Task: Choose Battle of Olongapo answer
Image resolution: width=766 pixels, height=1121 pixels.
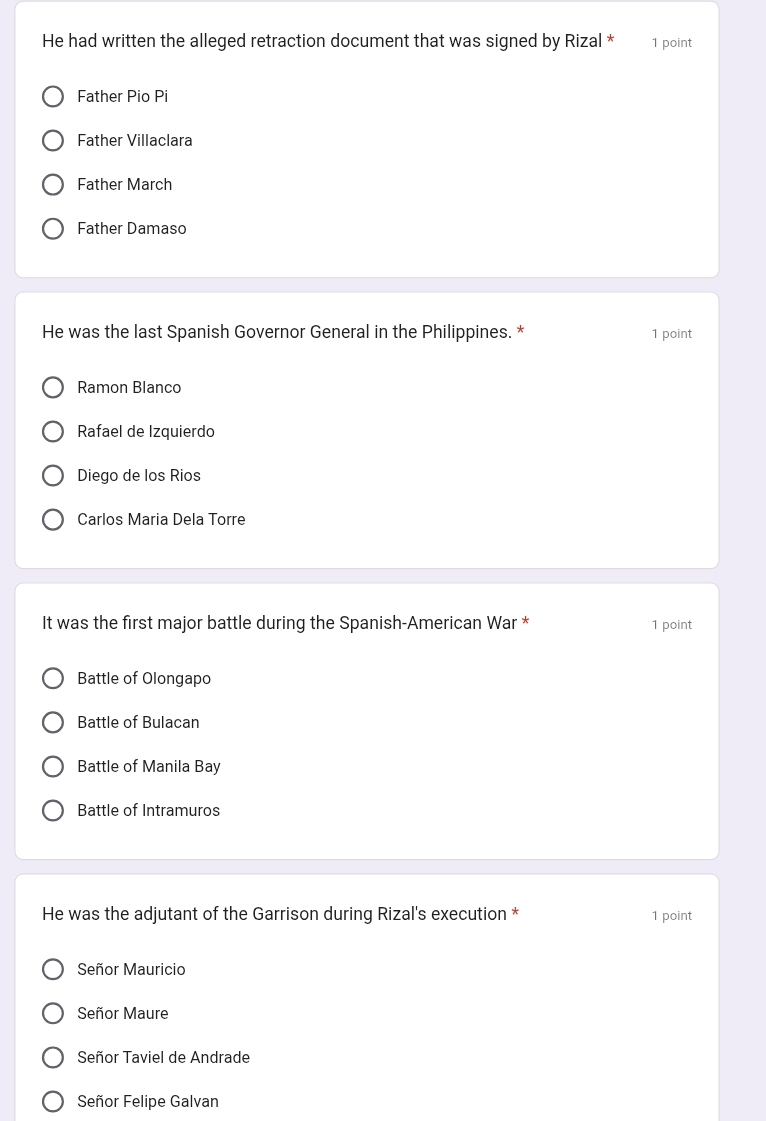Action: point(53,679)
